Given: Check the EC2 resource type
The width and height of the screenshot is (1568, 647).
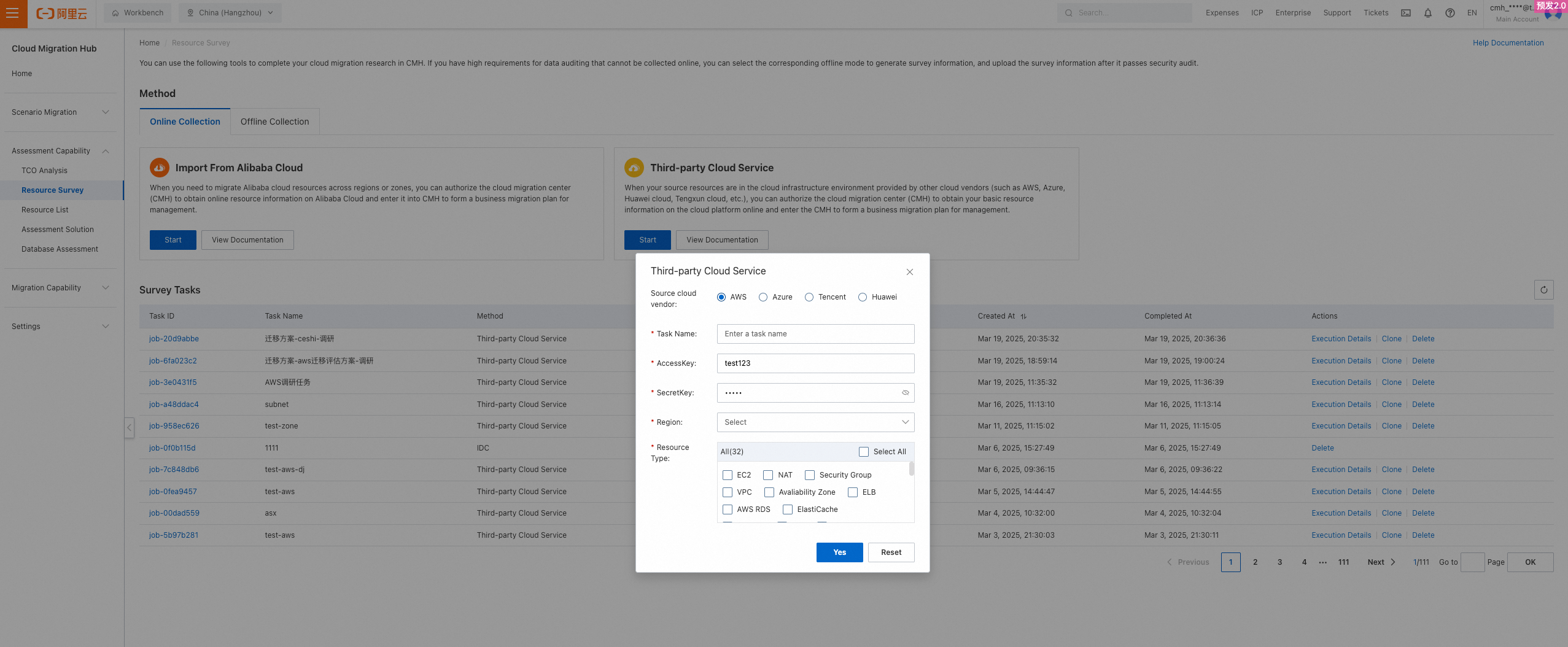Looking at the screenshot, I should pos(728,475).
